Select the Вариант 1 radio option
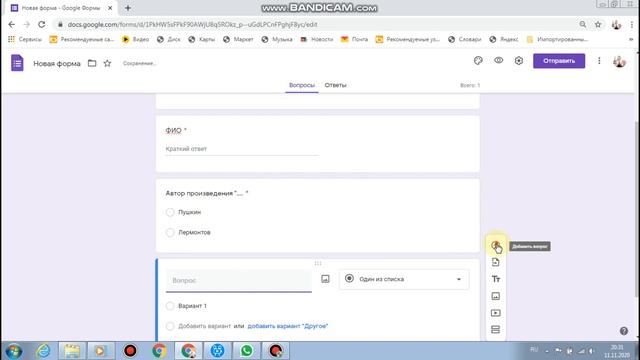 170,306
